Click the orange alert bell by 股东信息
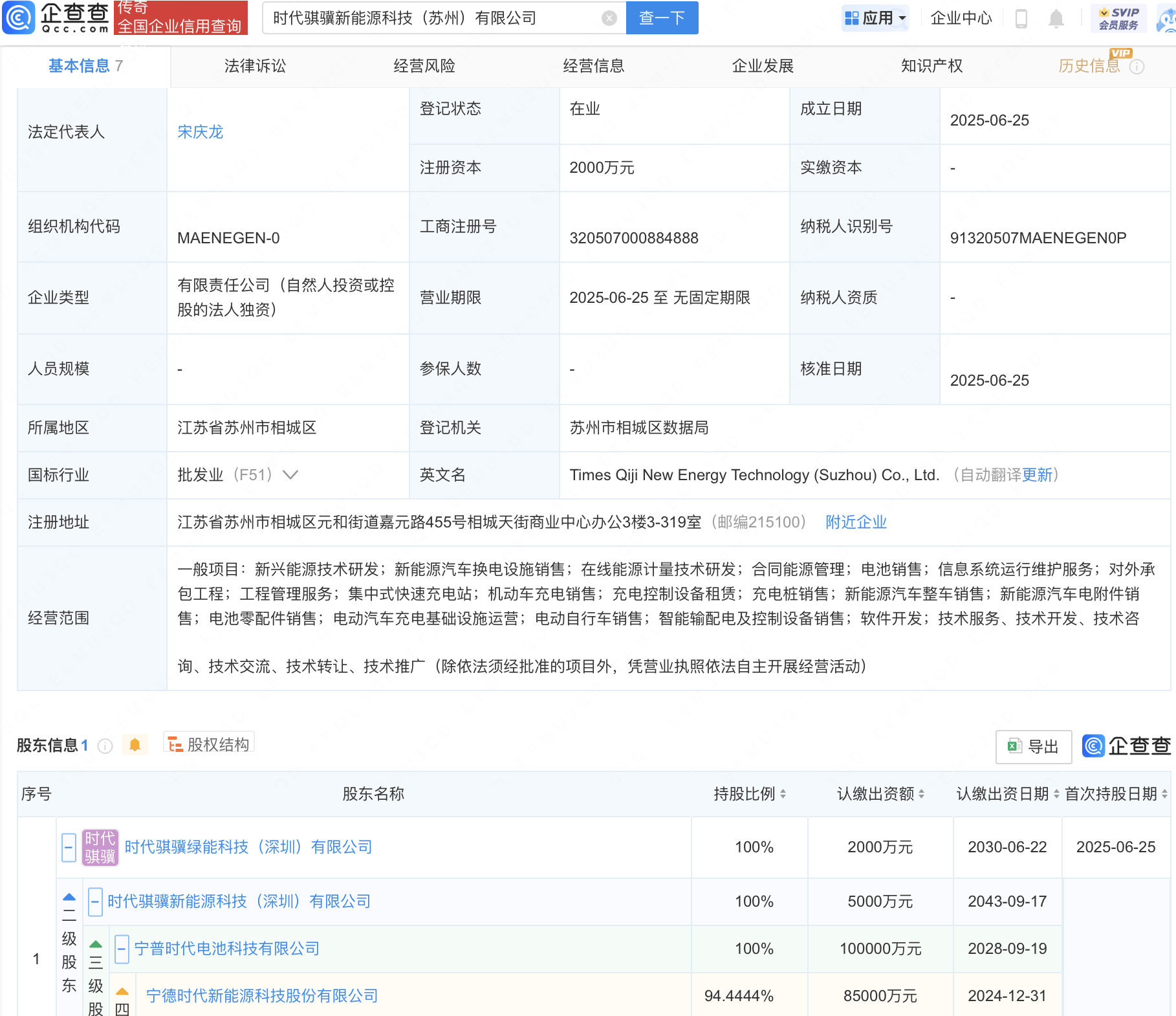This screenshot has width=1176, height=1016. click(x=135, y=745)
